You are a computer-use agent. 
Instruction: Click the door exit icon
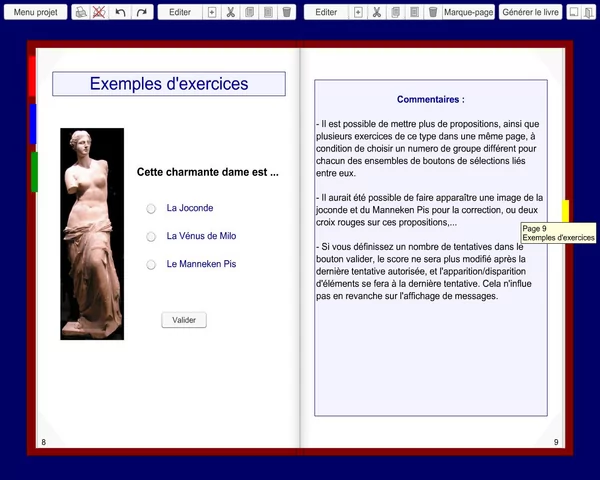point(588,12)
